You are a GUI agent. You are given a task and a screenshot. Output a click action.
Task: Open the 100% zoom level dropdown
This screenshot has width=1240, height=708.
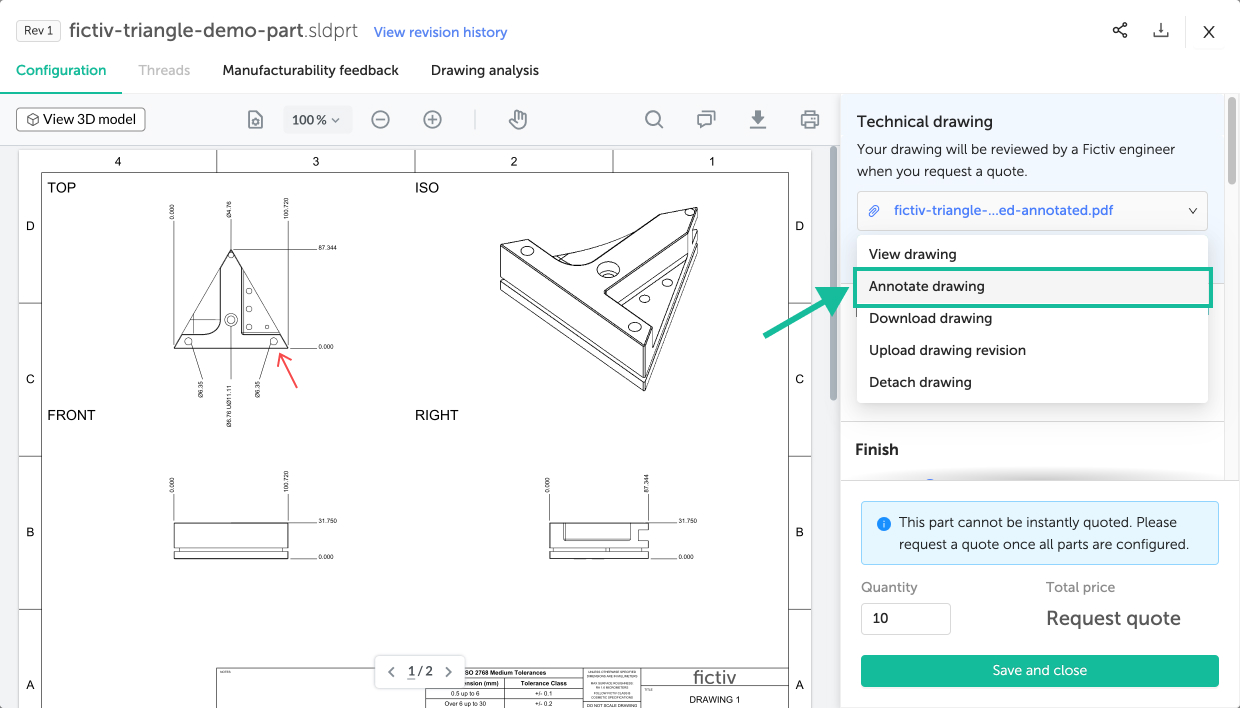pyautogui.click(x=316, y=120)
